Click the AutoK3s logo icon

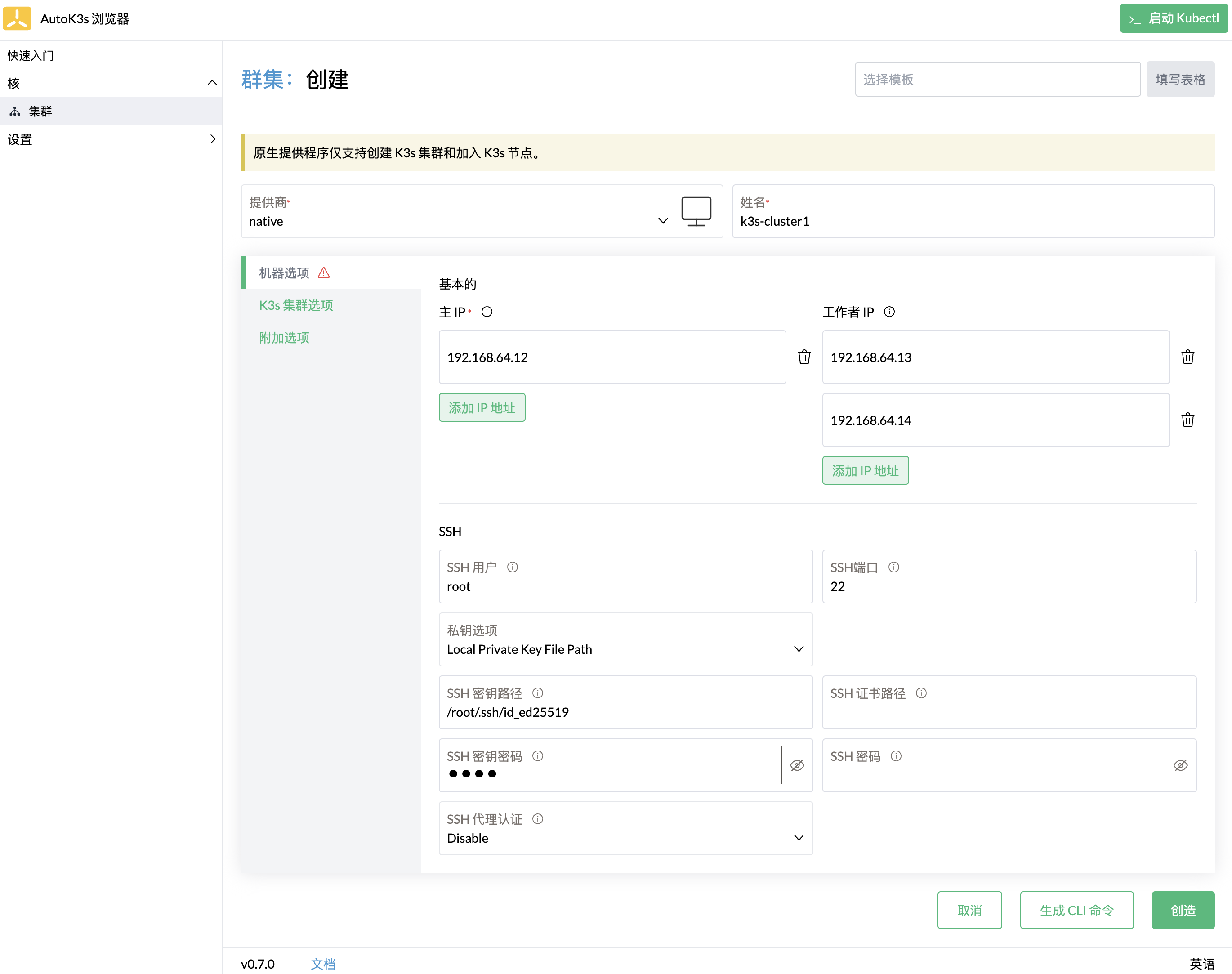pyautogui.click(x=17, y=18)
